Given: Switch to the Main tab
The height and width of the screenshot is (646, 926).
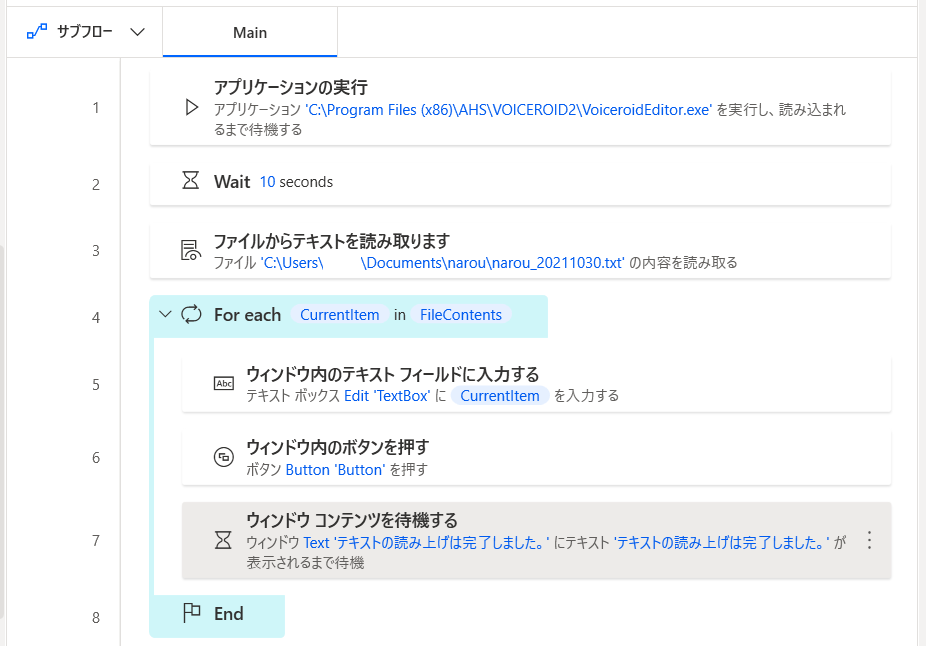Looking at the screenshot, I should [250, 32].
